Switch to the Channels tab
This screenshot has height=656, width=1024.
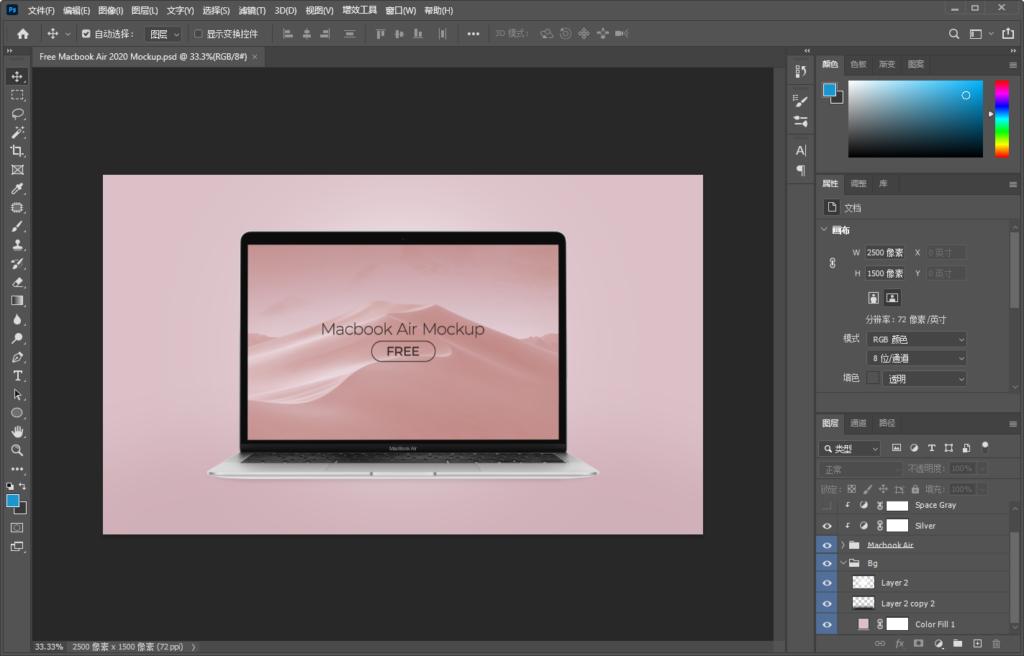coord(858,423)
